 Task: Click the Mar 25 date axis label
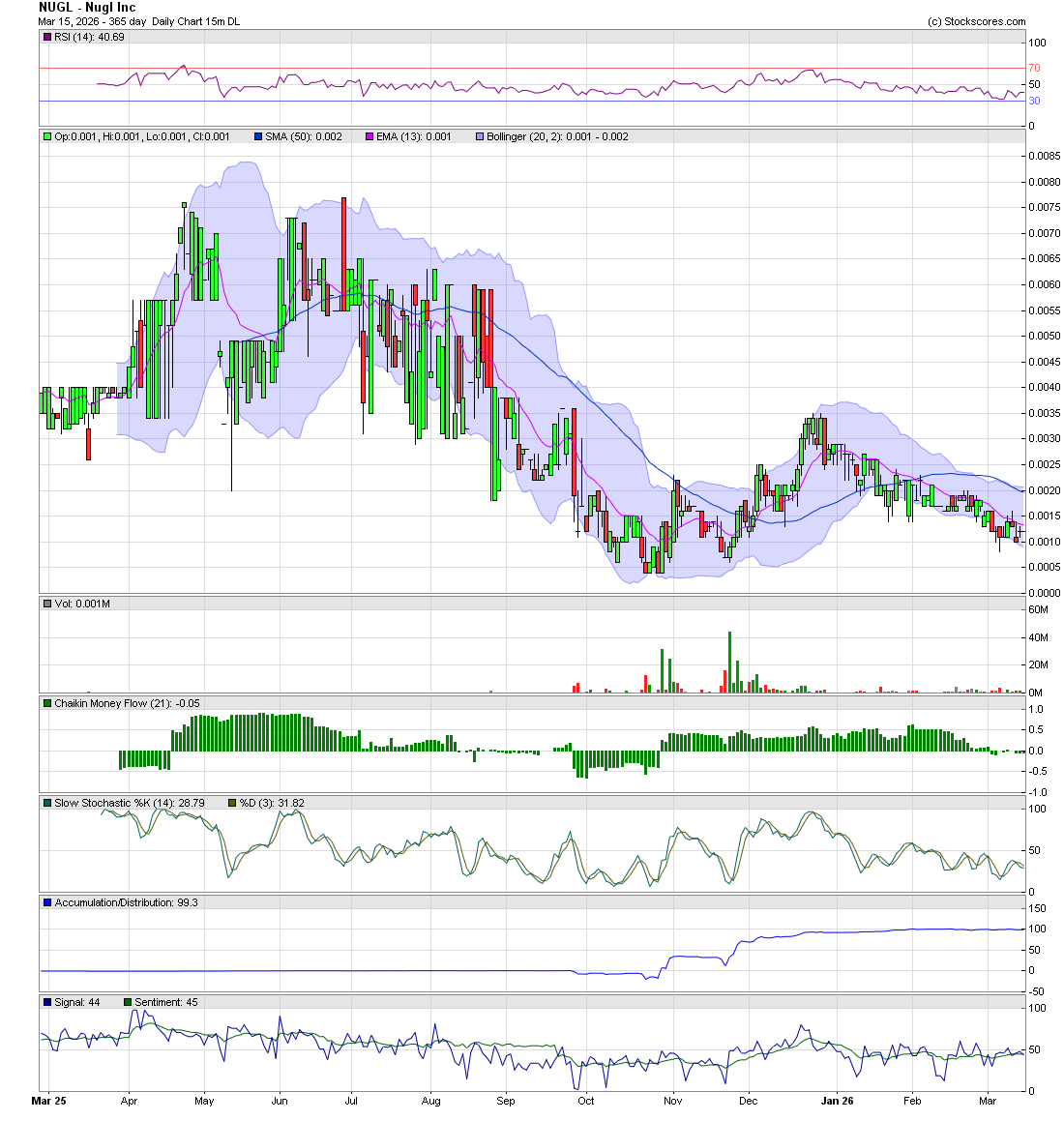[x=48, y=1101]
